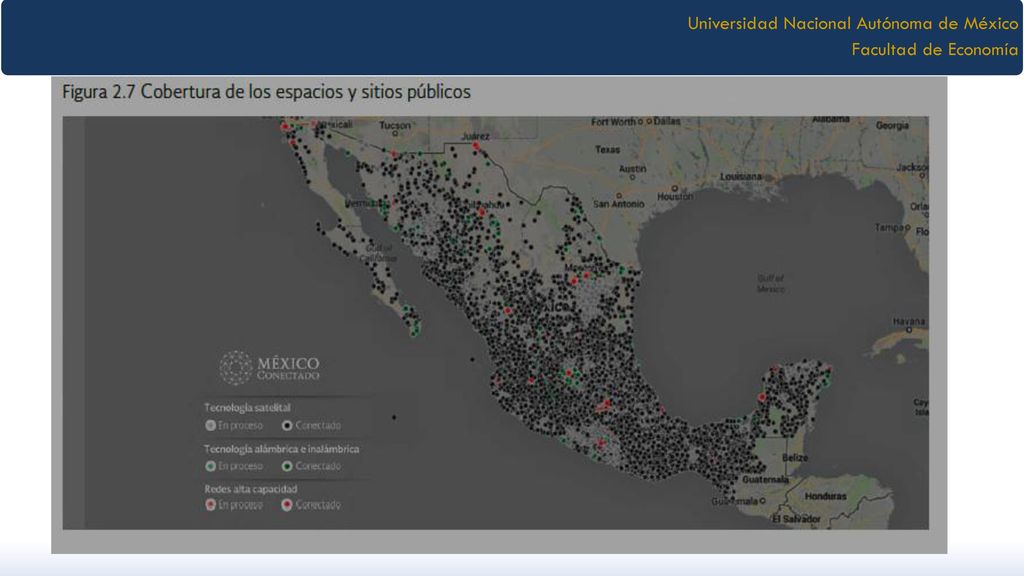
Task: Click the Havana city label
Action: pos(908,321)
